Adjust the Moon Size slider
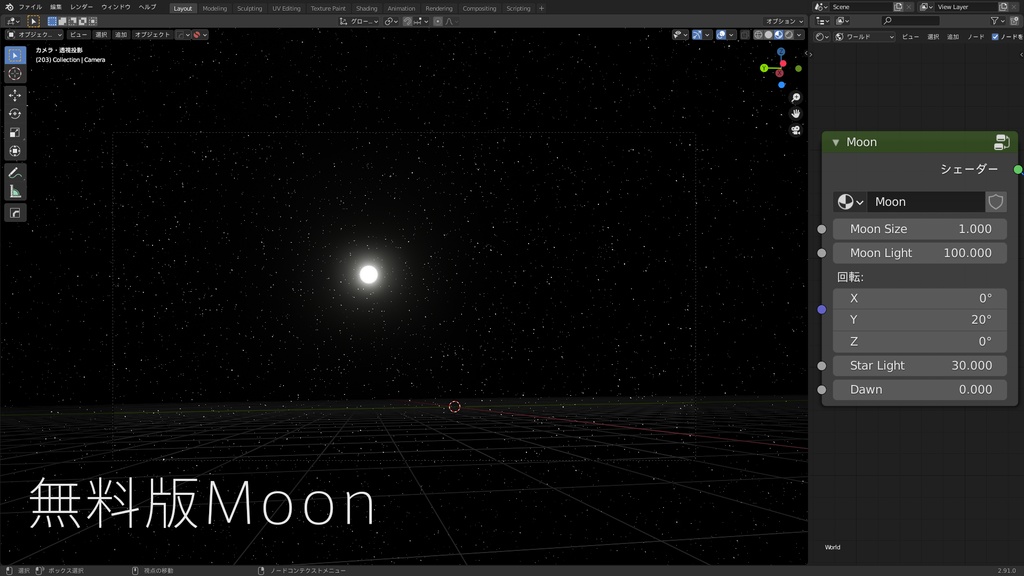 click(918, 229)
